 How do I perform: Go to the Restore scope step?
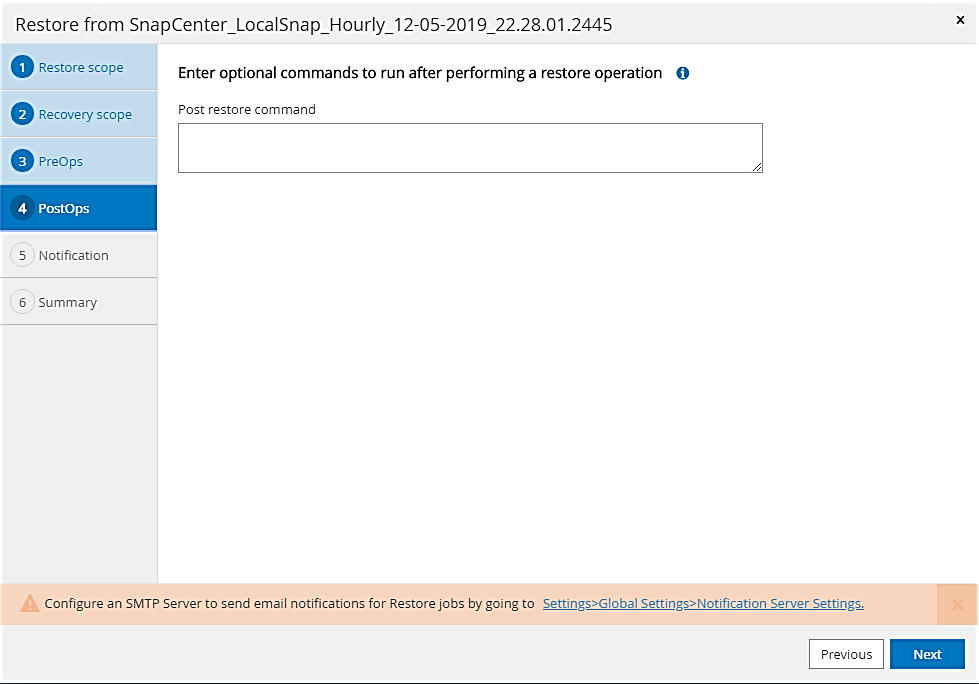pyautogui.click(x=81, y=68)
